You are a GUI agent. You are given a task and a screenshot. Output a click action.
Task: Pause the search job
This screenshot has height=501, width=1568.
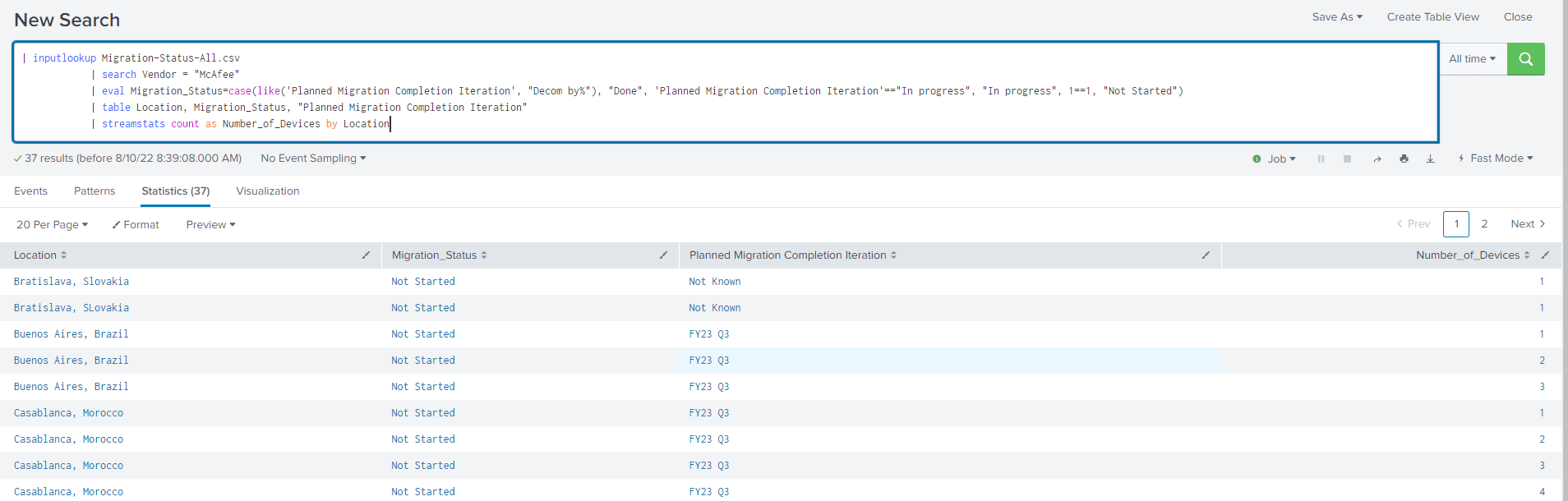(1321, 159)
